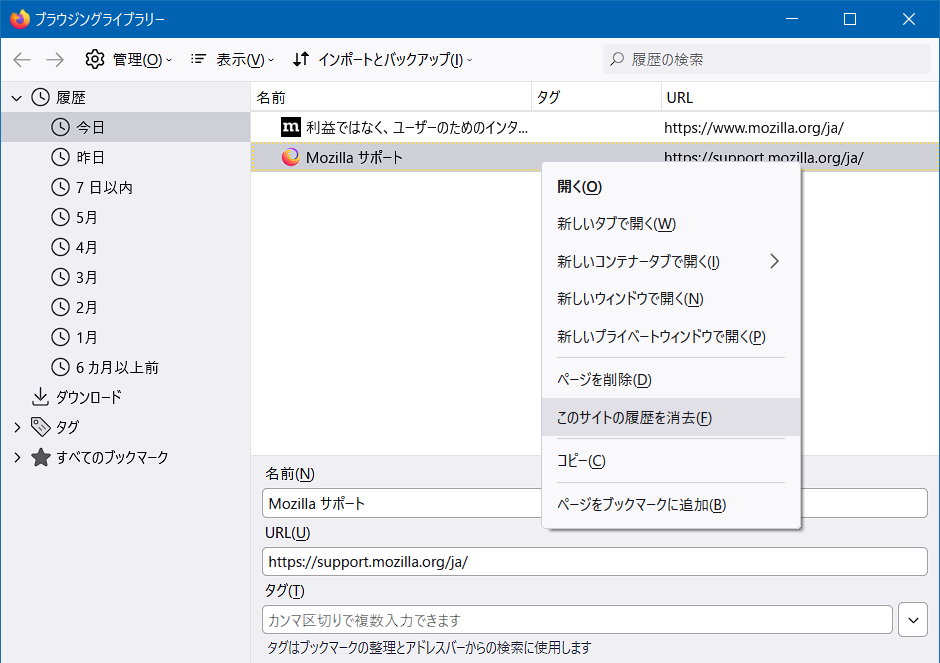Screen dimensions: 940x663
Task: Click the magnifier icon in search box
Action: coord(617,59)
